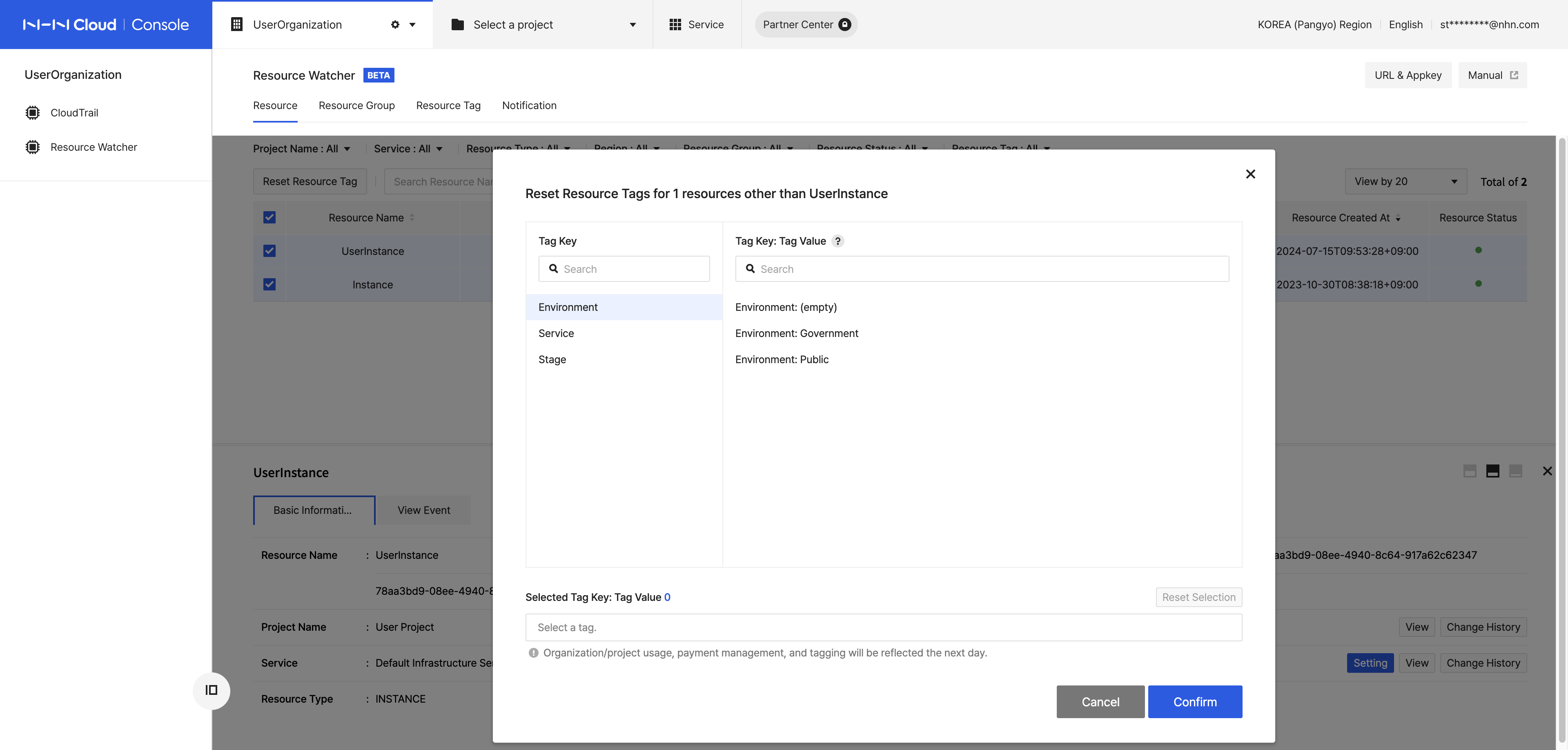
Task: Click Change History in Project Name row
Action: coord(1483,627)
